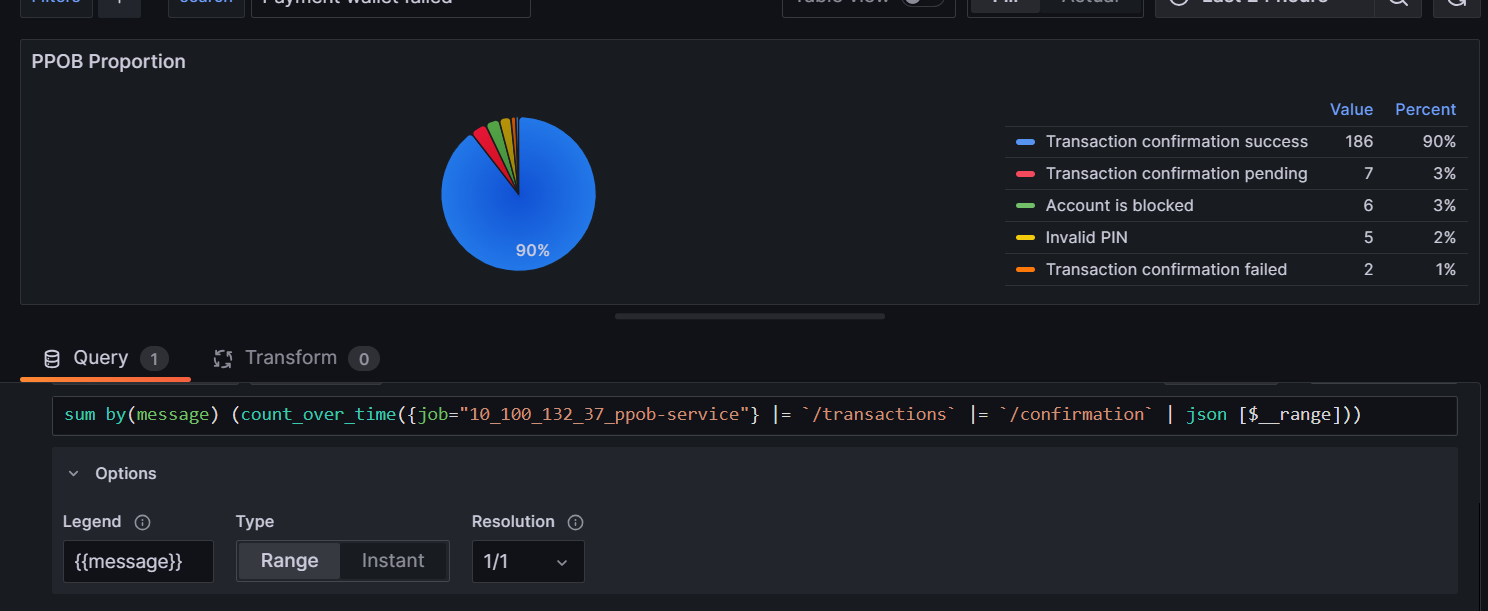
Task: Click the info icon next to Legend
Action: coord(142,522)
